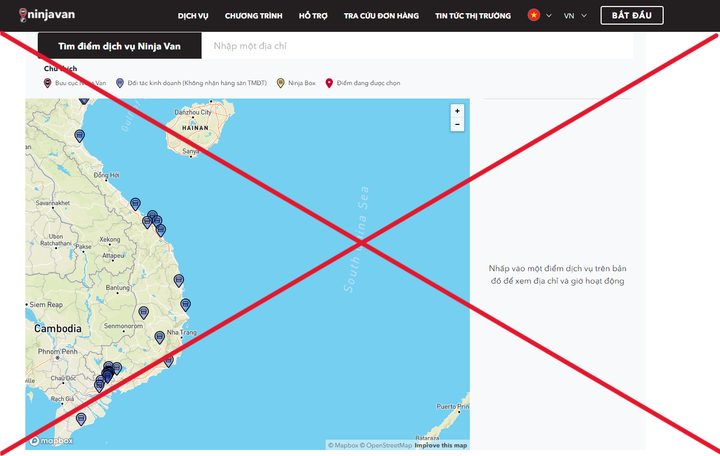Click 'Tìm điểm dịch vụ Ninja Van' button
Viewport: 720px width, 456px height.
click(119, 46)
